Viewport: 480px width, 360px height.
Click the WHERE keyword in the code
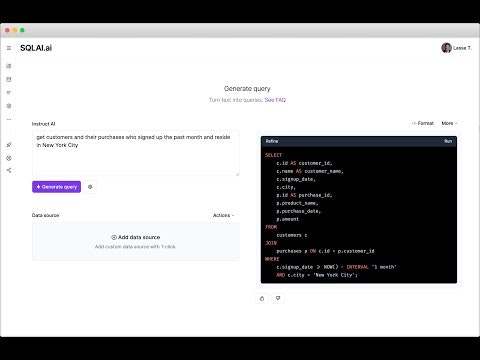tap(272, 259)
